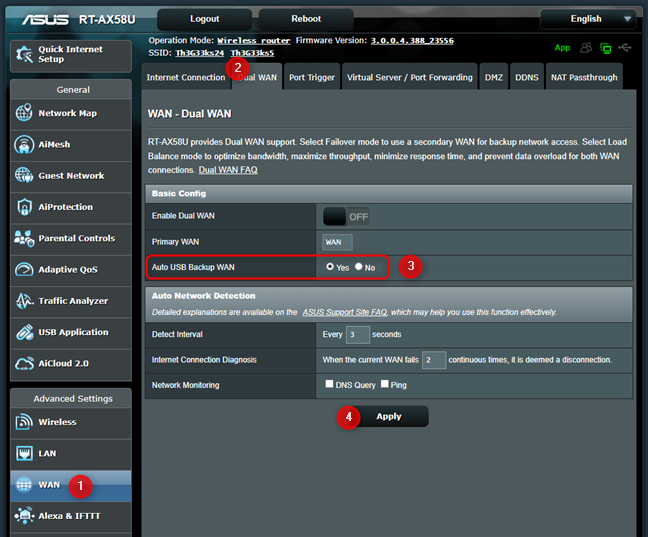Click the Apply button
This screenshot has height=537, width=648.
[x=388, y=416]
